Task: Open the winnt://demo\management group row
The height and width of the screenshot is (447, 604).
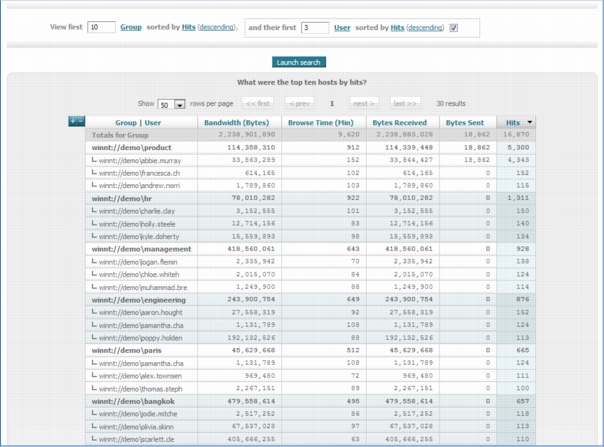Action: pyautogui.click(x=310, y=249)
